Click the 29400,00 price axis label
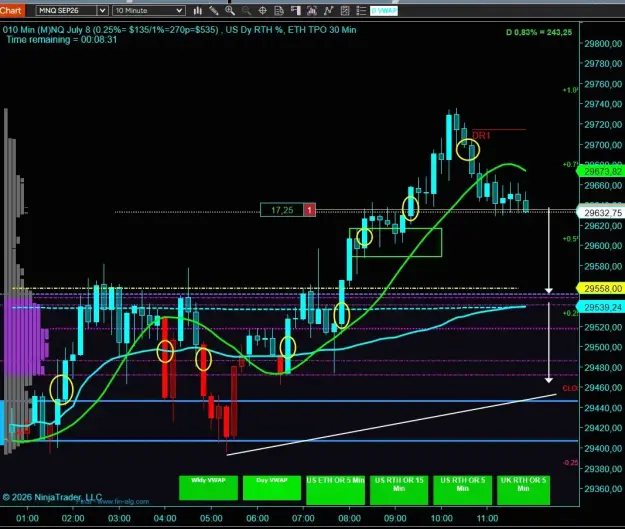The width and height of the screenshot is (625, 529). click(603, 448)
